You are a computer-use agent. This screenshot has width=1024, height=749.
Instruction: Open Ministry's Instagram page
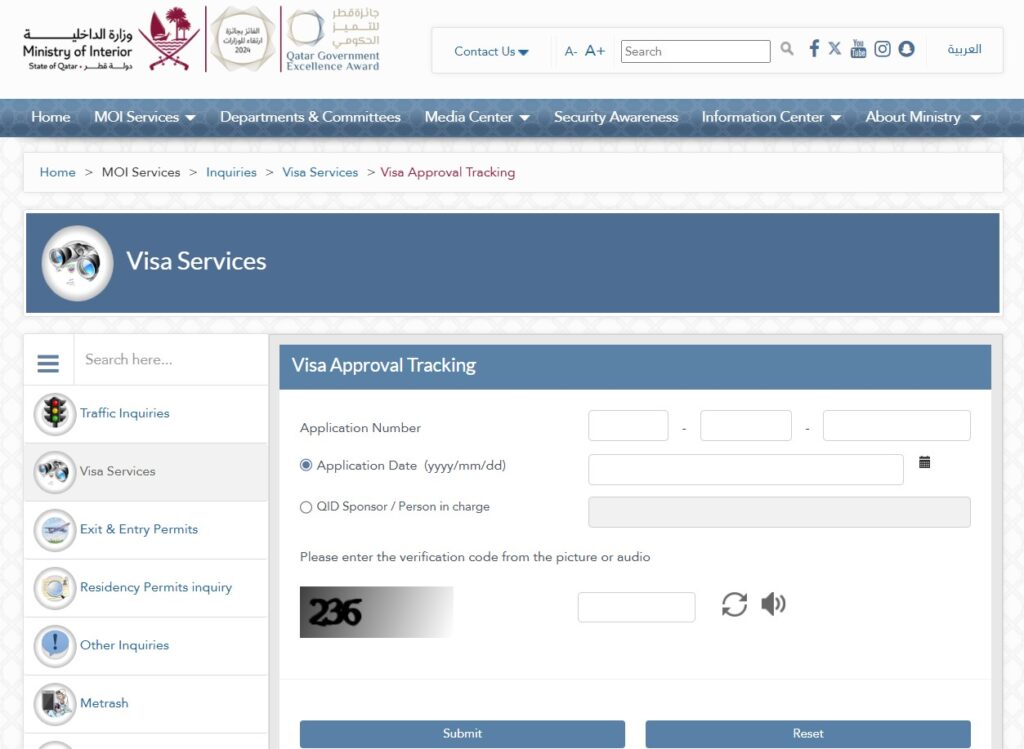882,48
